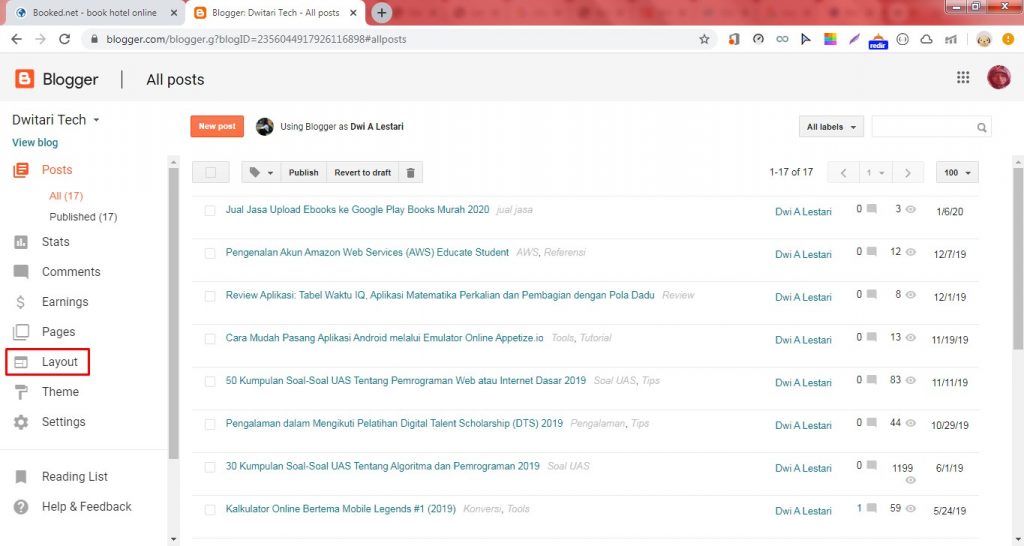Click the Posts sidebar icon

21,170
